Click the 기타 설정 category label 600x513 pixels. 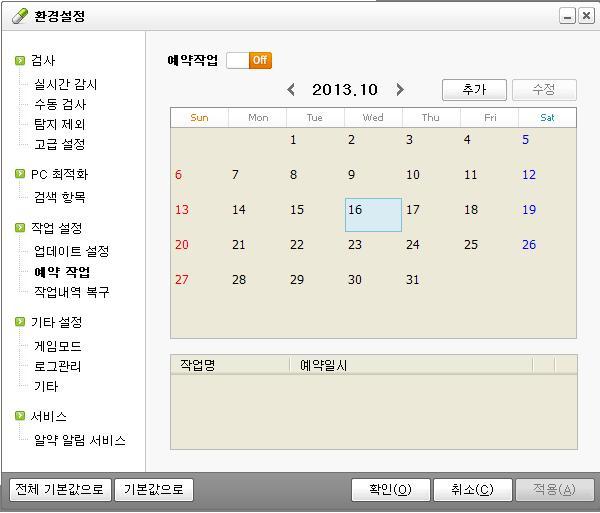point(56,322)
